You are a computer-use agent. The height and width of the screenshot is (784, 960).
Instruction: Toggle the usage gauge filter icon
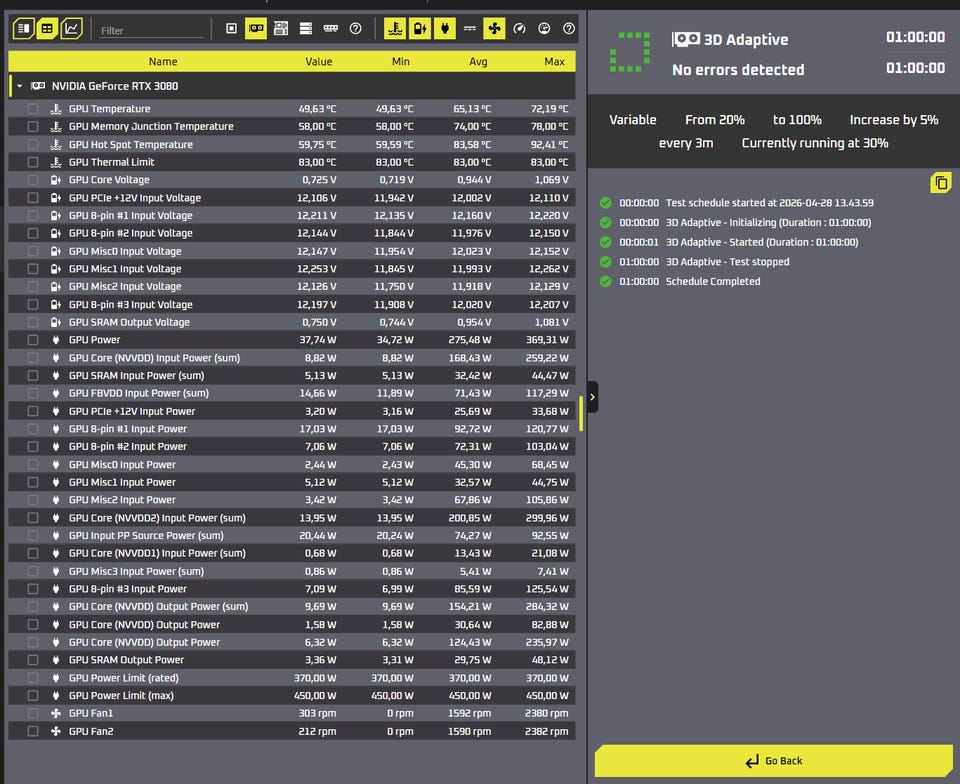(x=544, y=28)
